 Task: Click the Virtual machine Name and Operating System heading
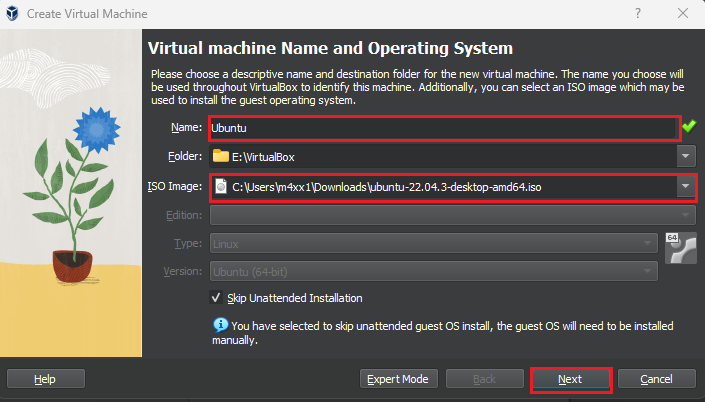pos(330,48)
